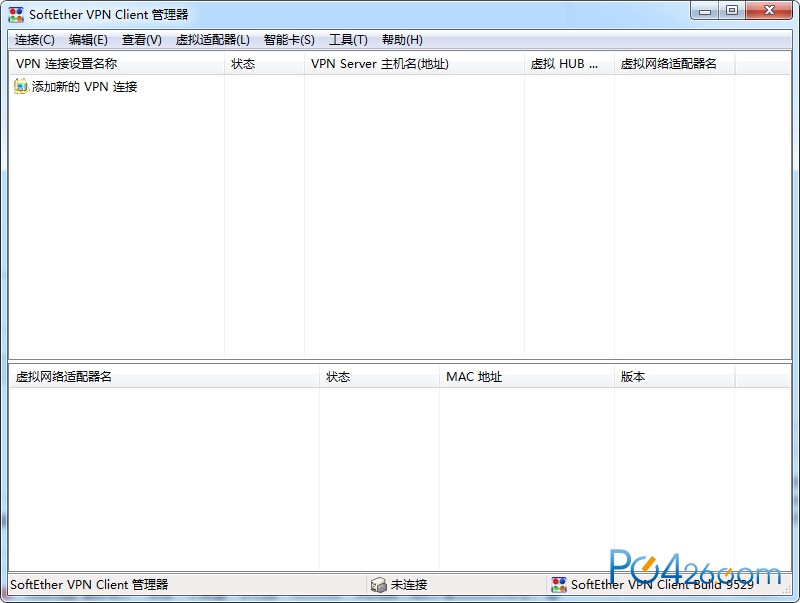This screenshot has width=800, height=603.
Task: Sort by lower list 状态 column header
Action: [380, 377]
